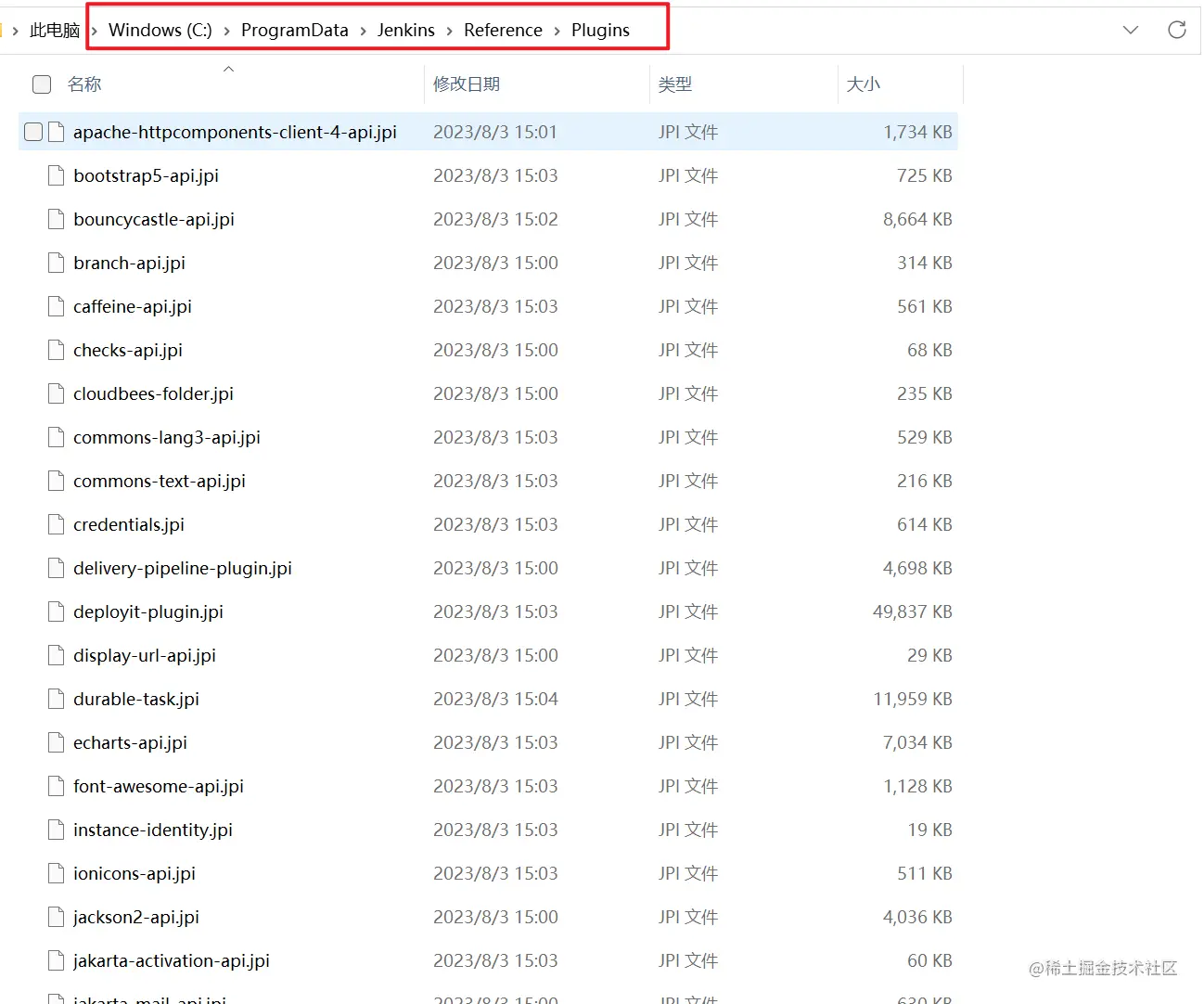Expand chevron after 此电脑 in breadcrumb

(95, 31)
